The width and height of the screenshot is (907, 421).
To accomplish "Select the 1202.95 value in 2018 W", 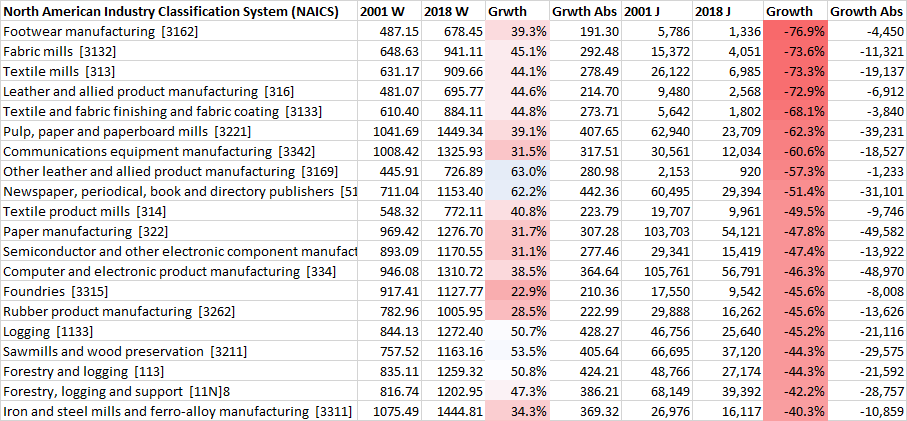I will point(454,392).
